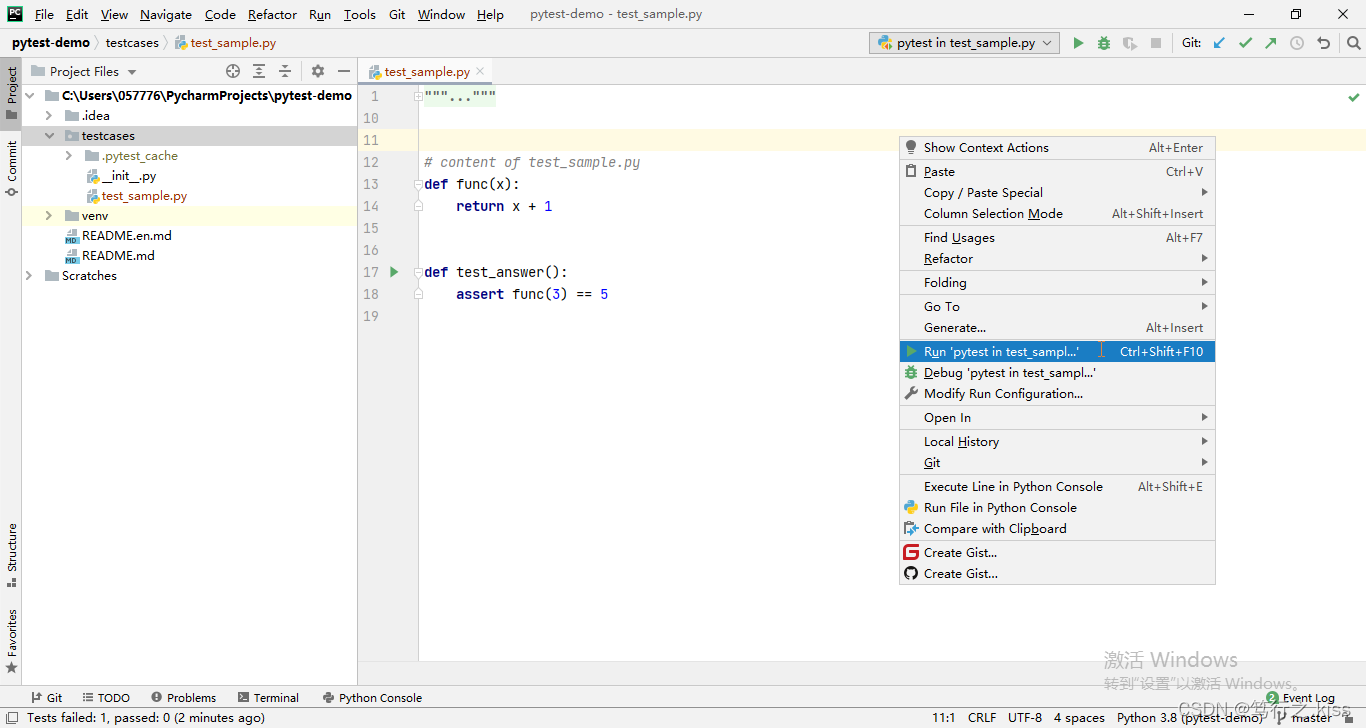
Task: Click the Collapse All icon in the Project panel
Action: pos(285,71)
